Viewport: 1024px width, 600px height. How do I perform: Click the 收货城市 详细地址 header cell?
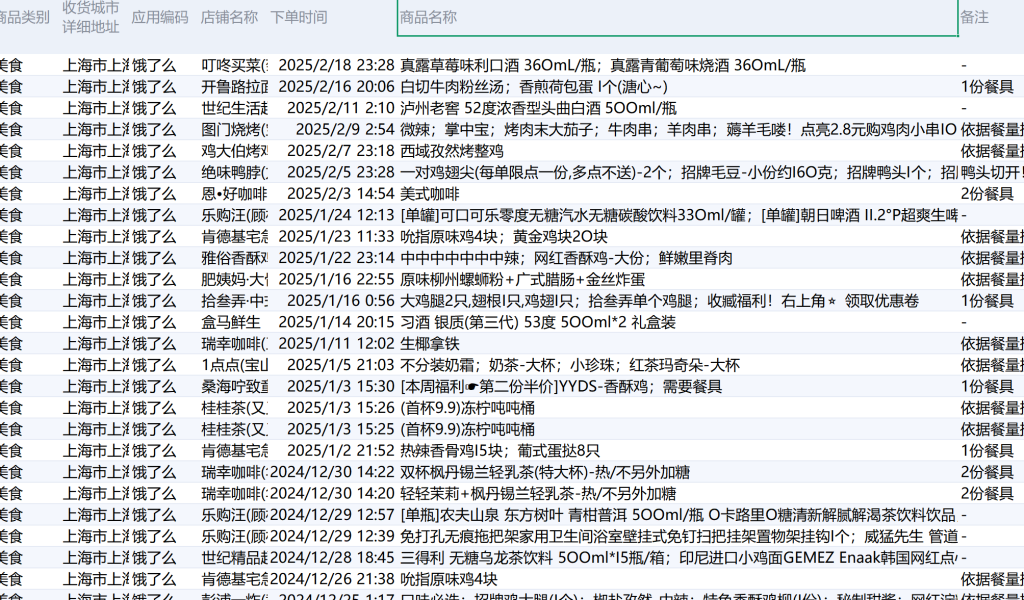(x=91, y=18)
